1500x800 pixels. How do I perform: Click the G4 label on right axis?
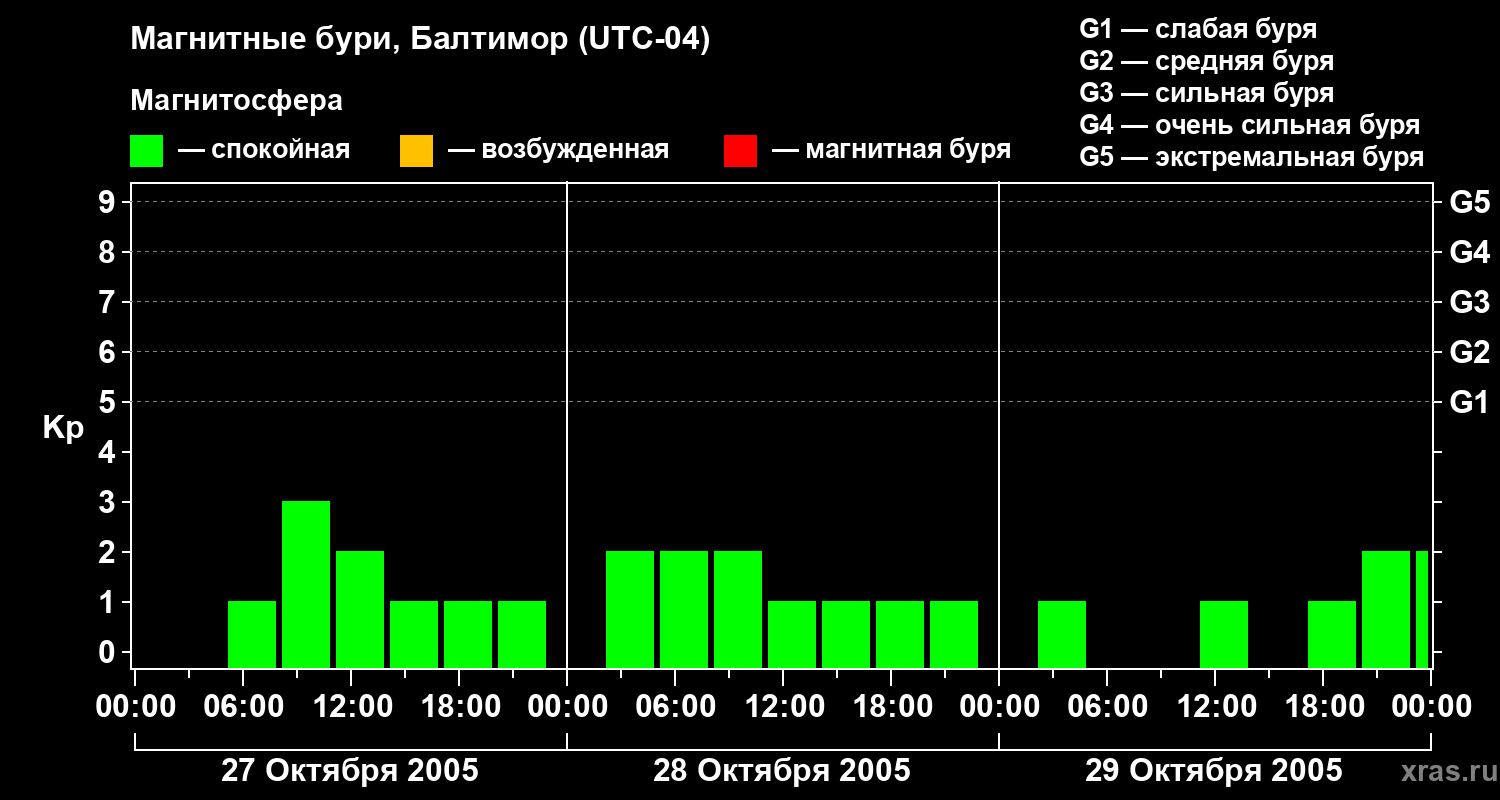[x=1470, y=252]
